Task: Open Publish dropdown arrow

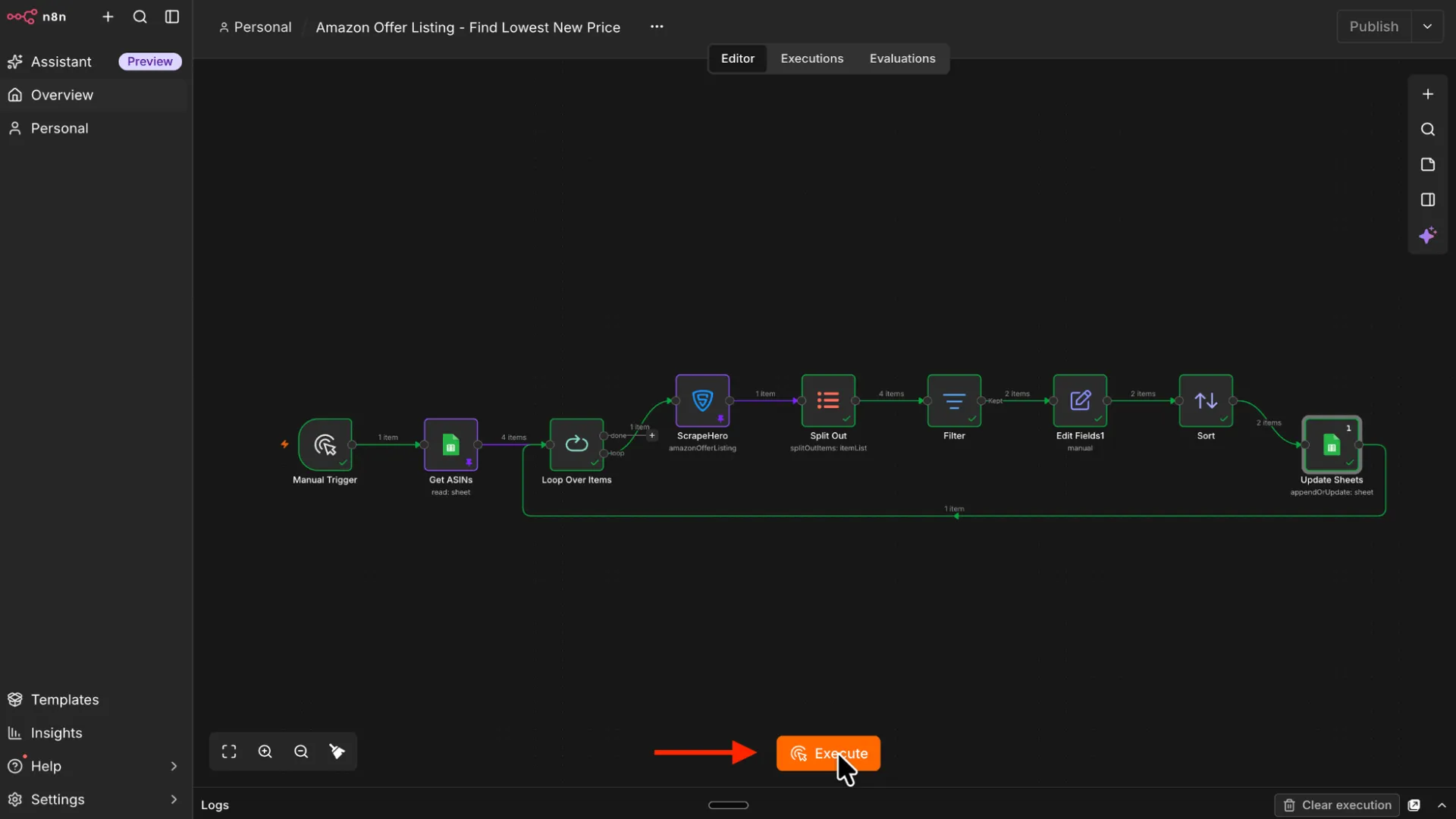Action: 1427,27
